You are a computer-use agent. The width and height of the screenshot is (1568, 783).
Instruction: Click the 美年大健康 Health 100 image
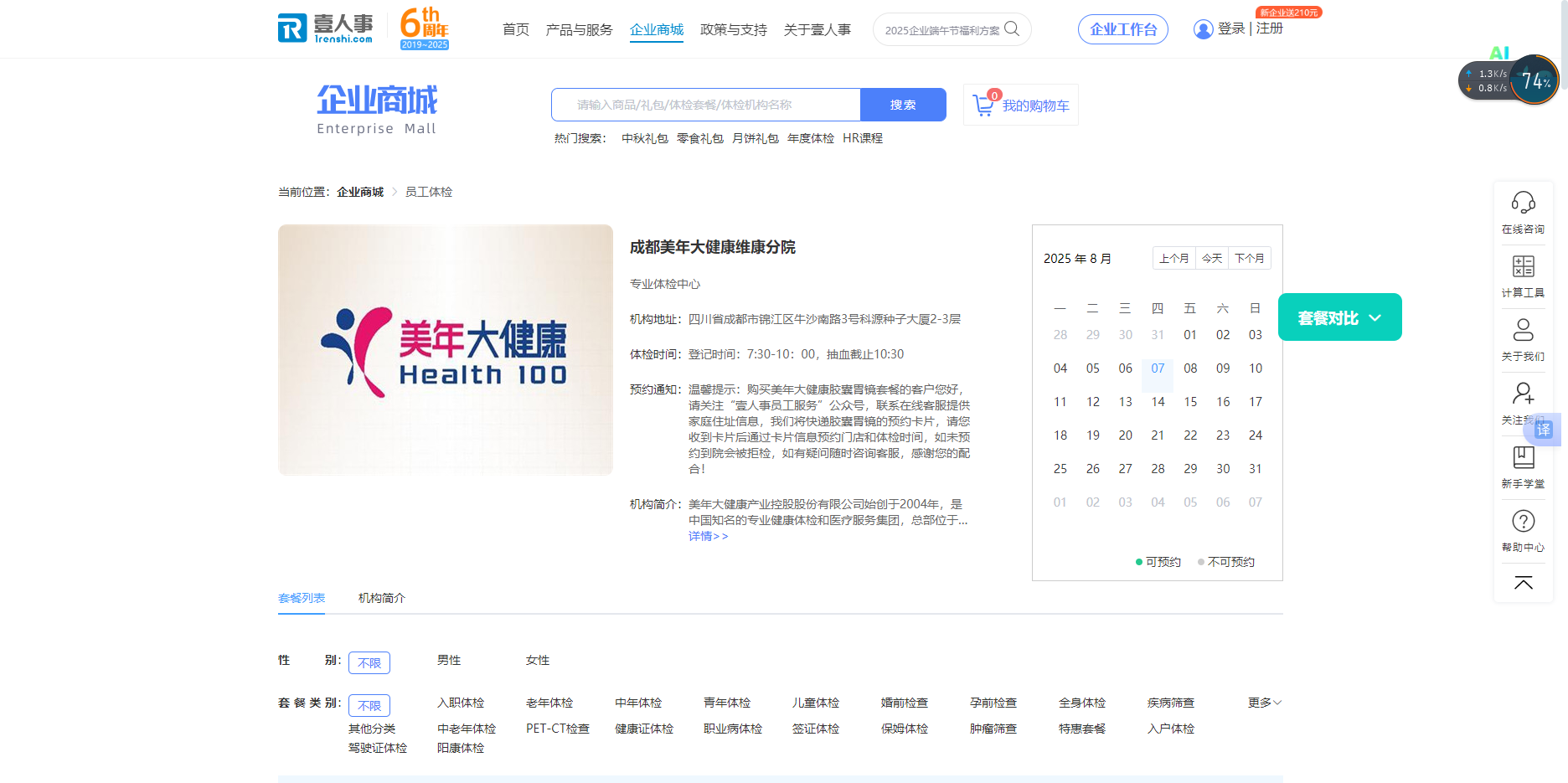446,350
